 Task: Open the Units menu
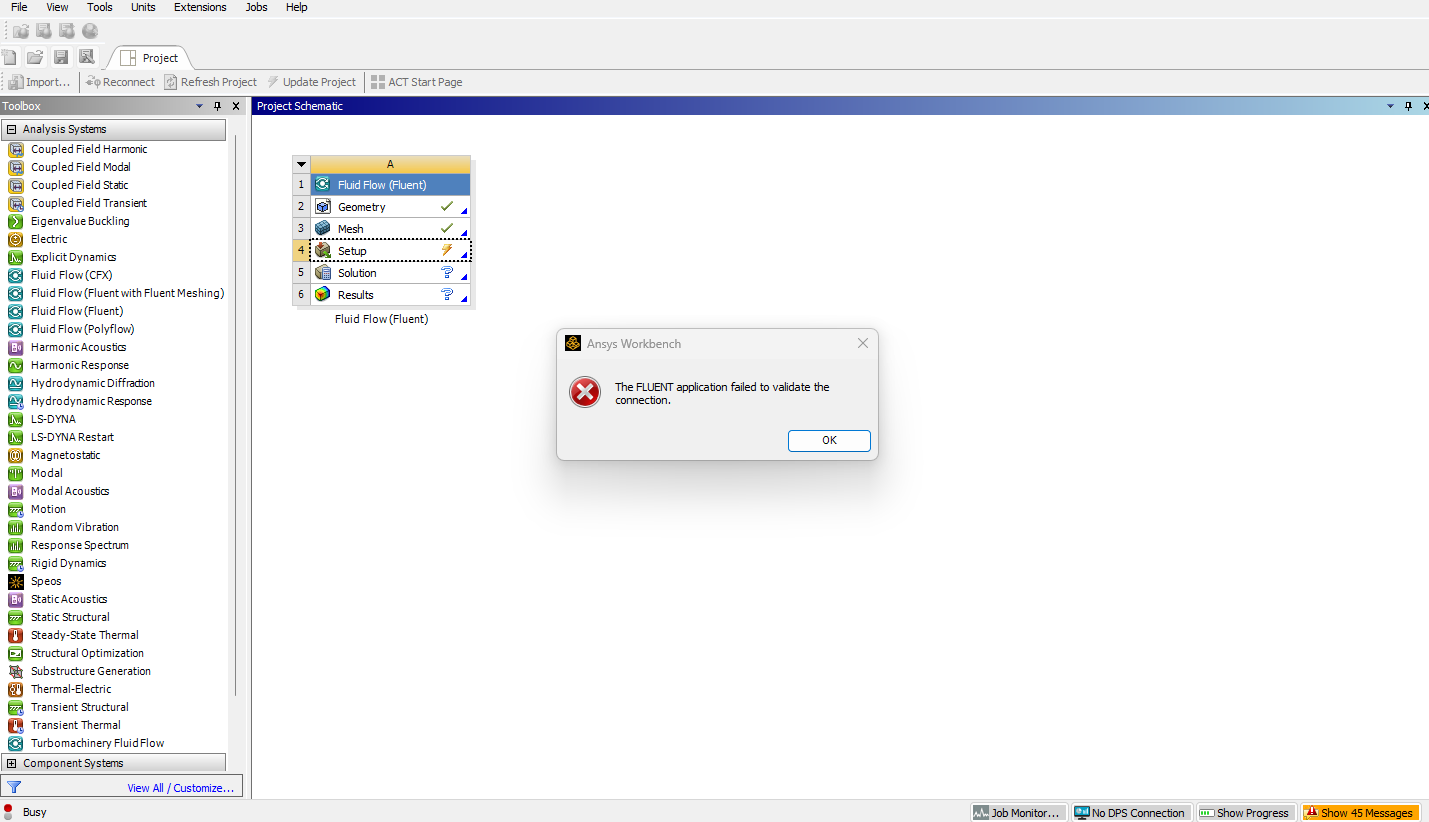[143, 7]
